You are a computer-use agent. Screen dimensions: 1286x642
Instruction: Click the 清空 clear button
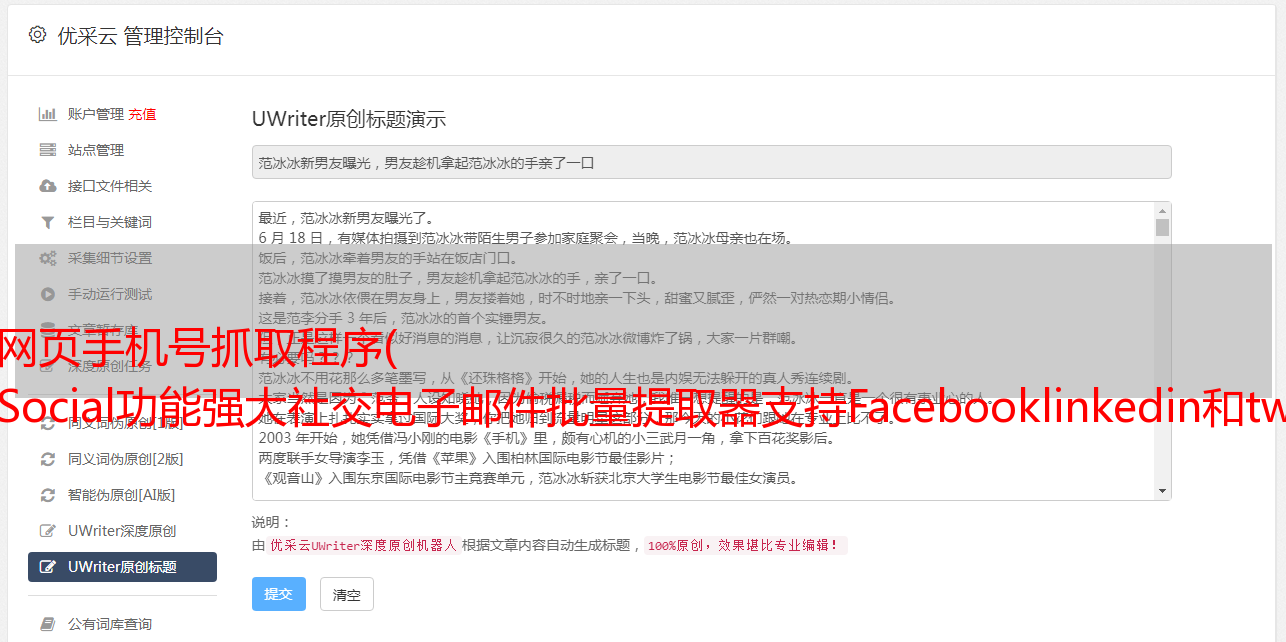point(347,594)
